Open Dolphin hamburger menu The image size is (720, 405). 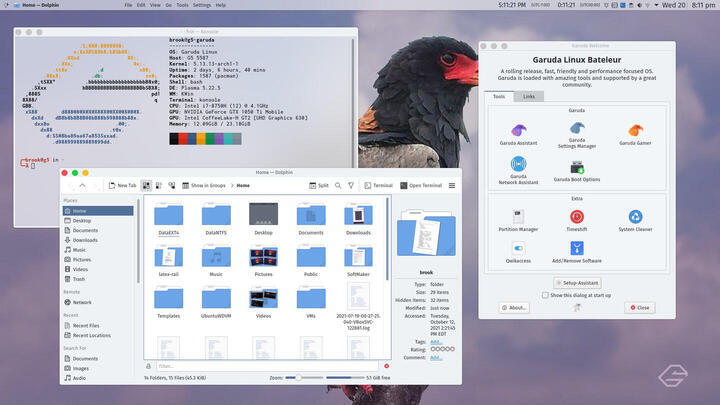coord(452,186)
